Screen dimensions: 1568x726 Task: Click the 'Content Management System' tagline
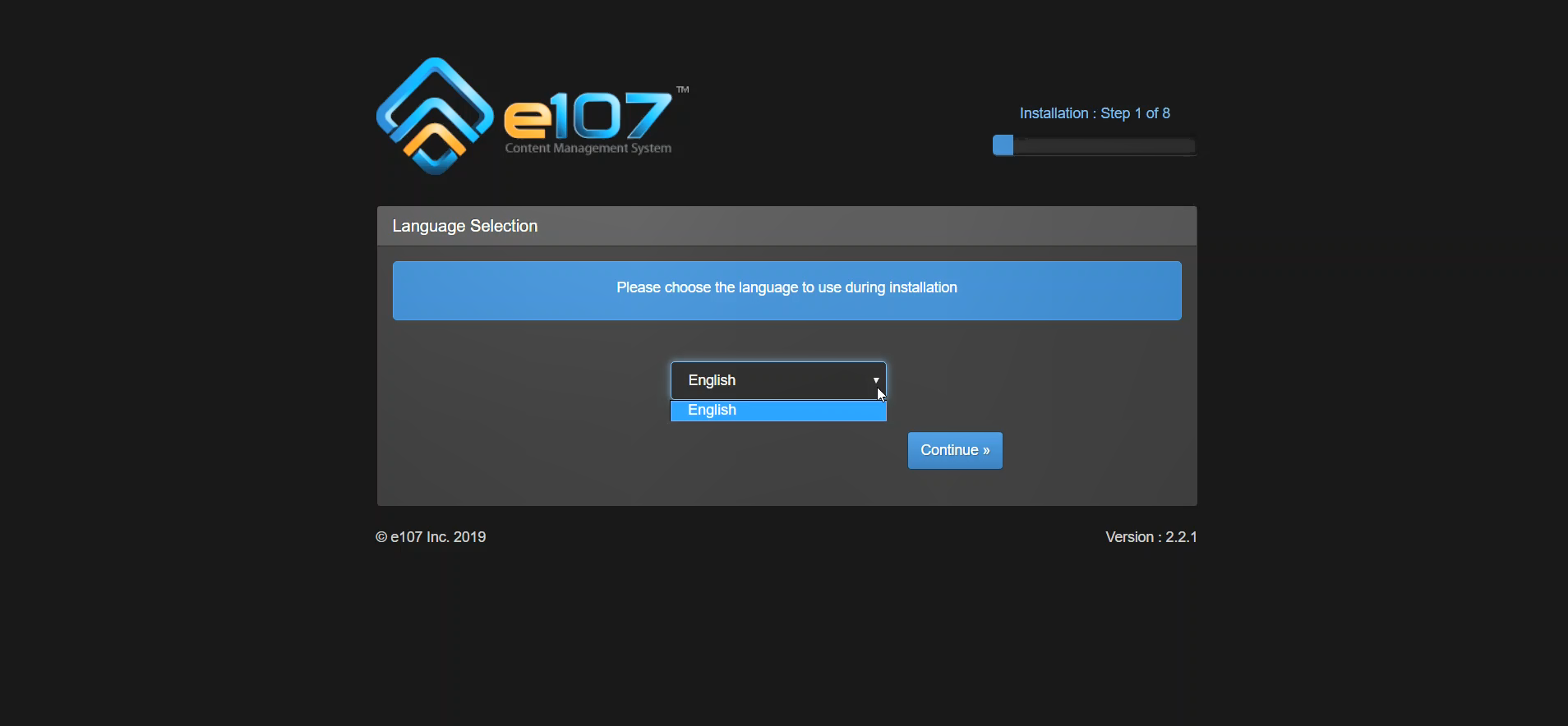[x=588, y=149]
